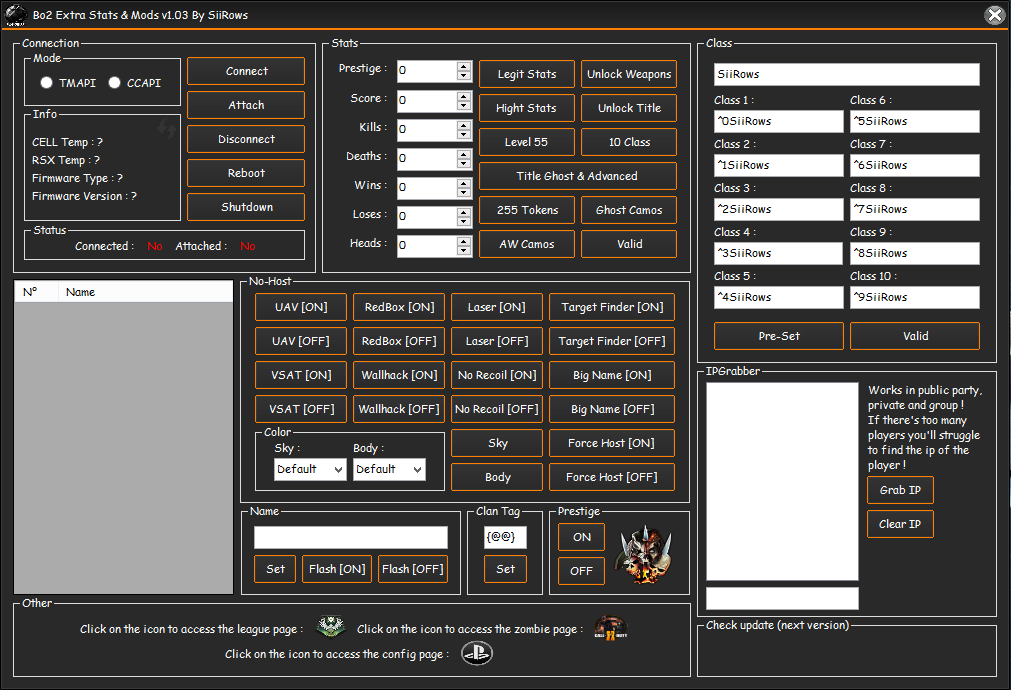Click Unlock Title
Screen dimensions: 1011x690
click(x=629, y=108)
